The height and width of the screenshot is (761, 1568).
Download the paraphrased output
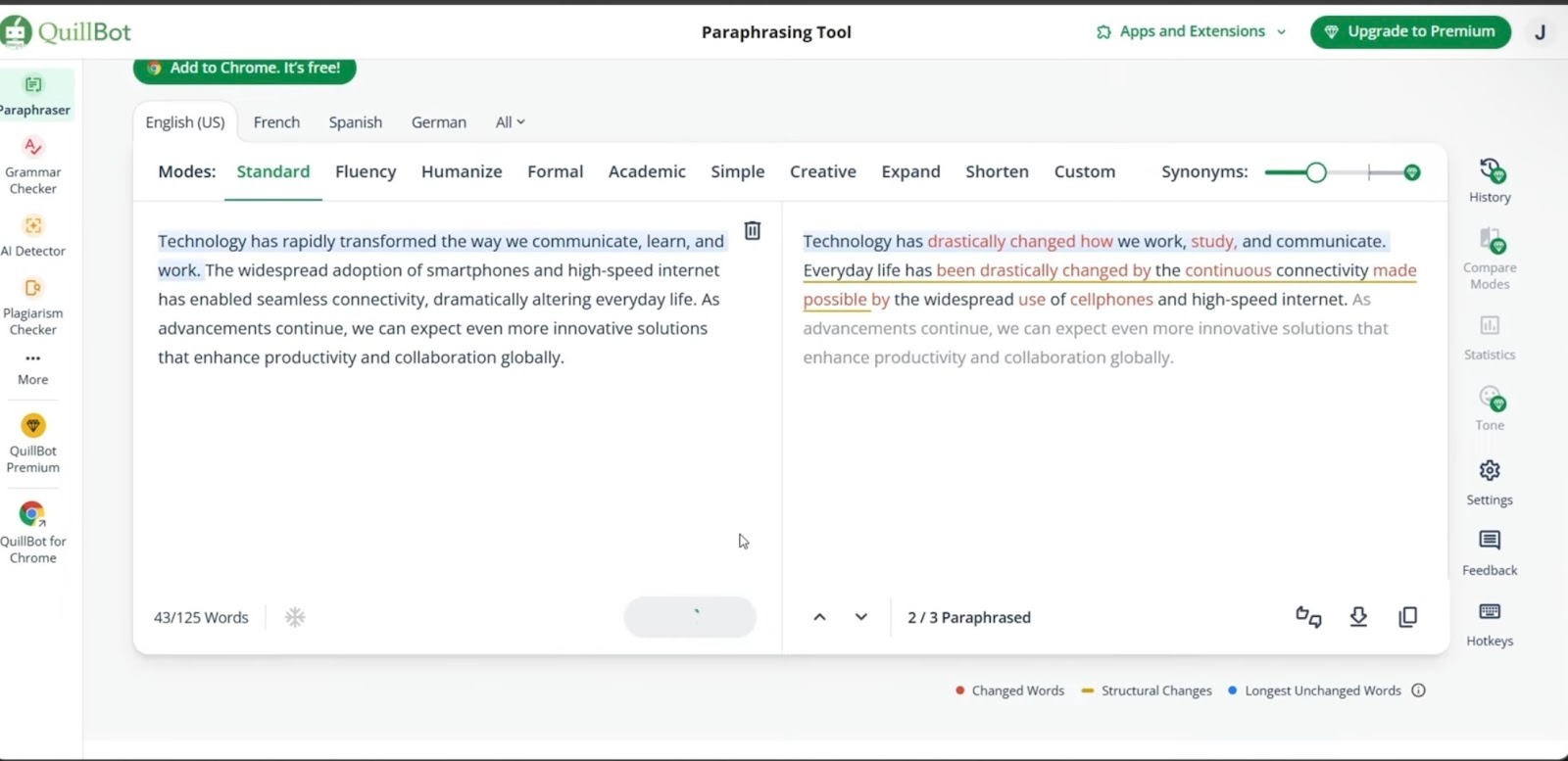tap(1358, 617)
